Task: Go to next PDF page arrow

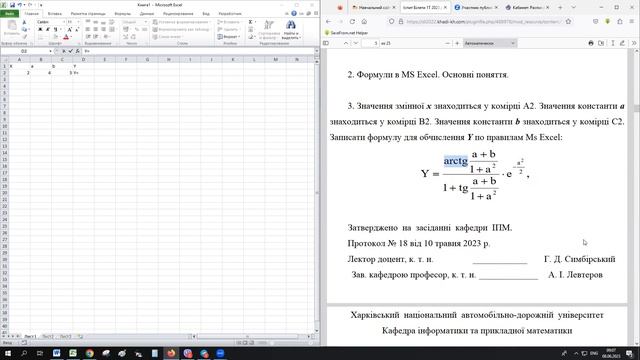Action: [x=356, y=43]
